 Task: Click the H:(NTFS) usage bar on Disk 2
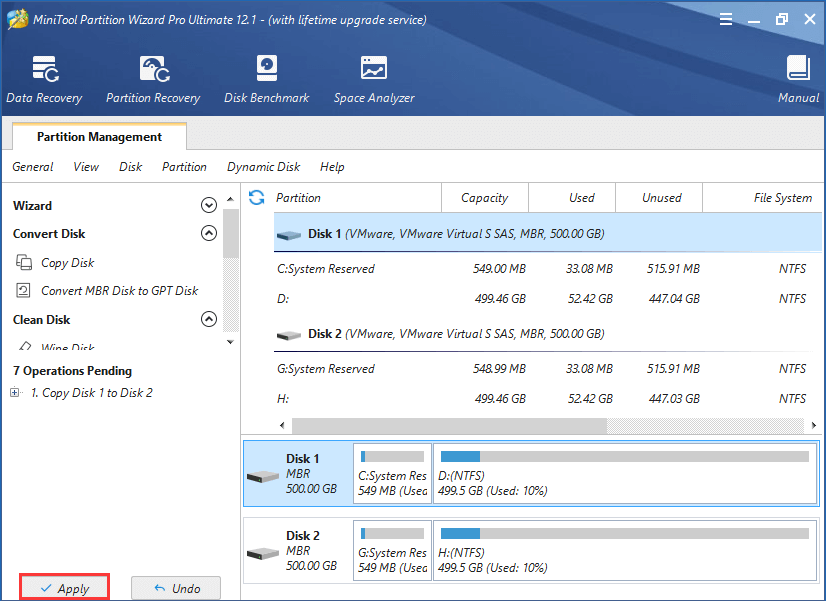[x=625, y=534]
